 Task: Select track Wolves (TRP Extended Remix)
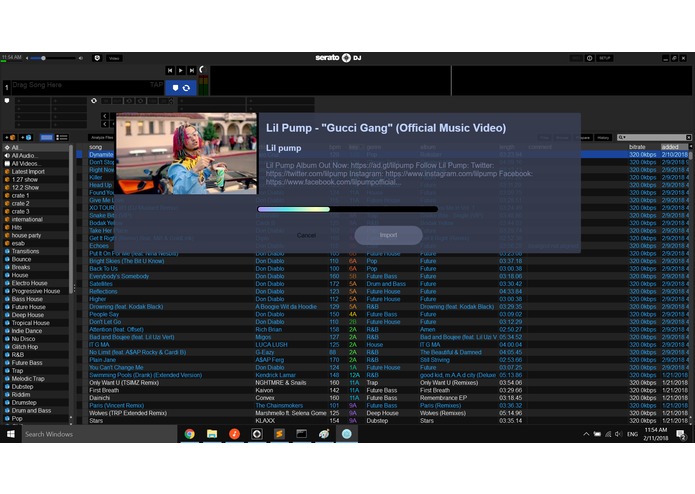click(128, 413)
